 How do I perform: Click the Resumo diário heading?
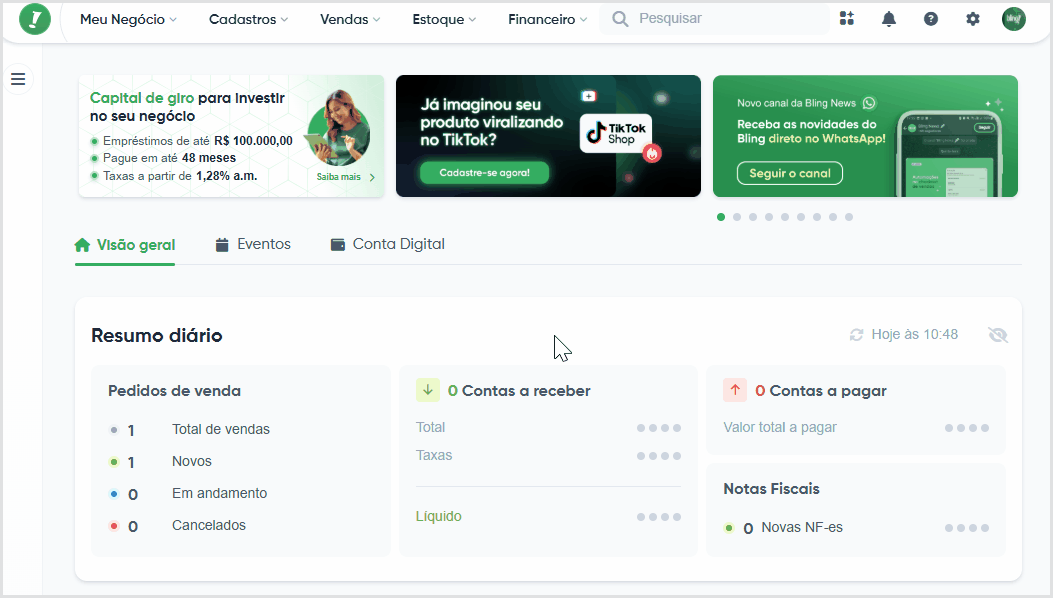(x=156, y=335)
